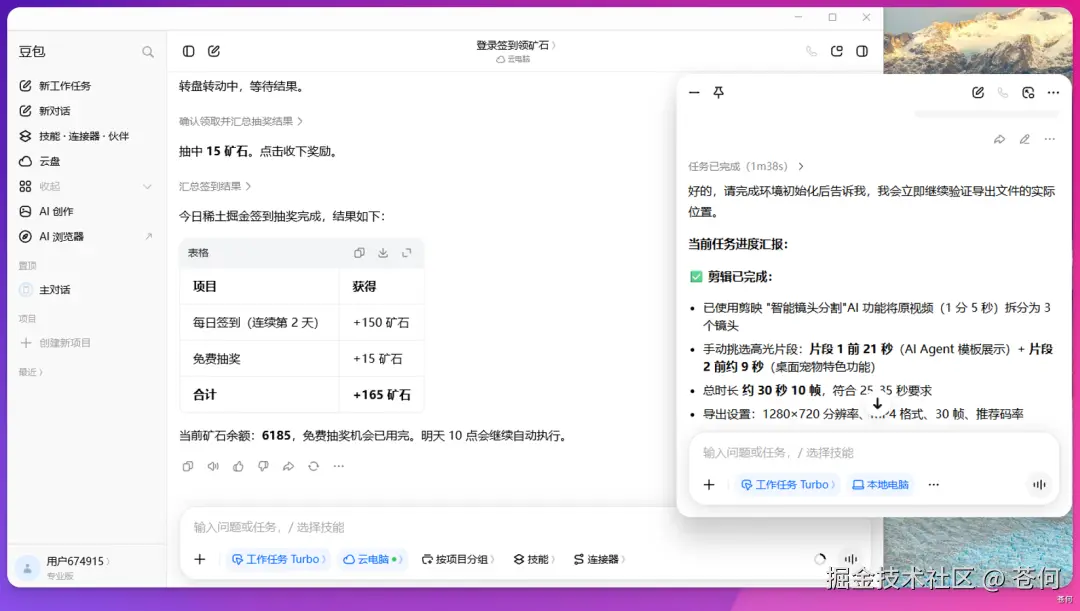Dislike the reply with the thumbs down icon

pos(263,466)
